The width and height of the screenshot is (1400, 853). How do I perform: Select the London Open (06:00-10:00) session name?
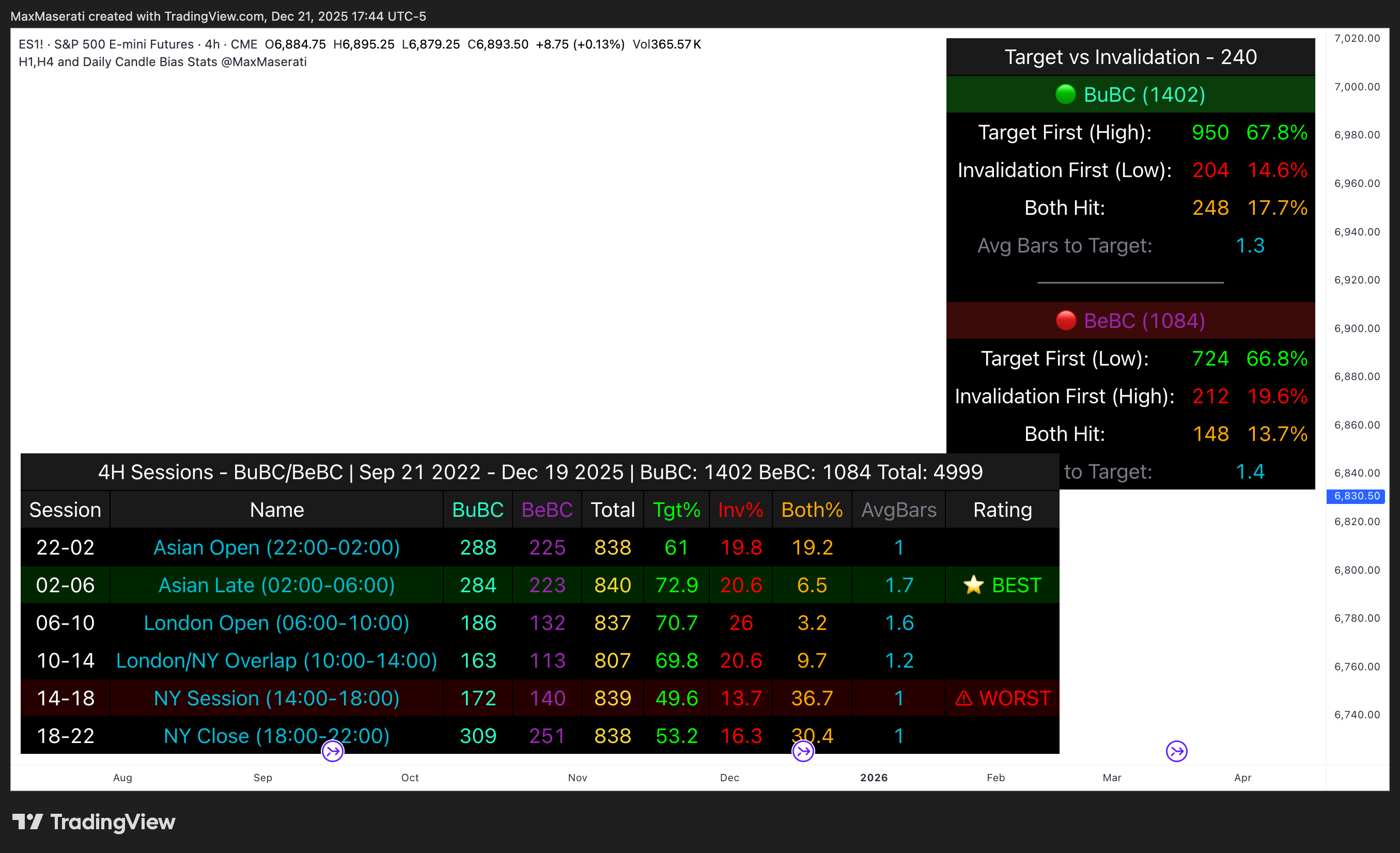click(x=277, y=623)
